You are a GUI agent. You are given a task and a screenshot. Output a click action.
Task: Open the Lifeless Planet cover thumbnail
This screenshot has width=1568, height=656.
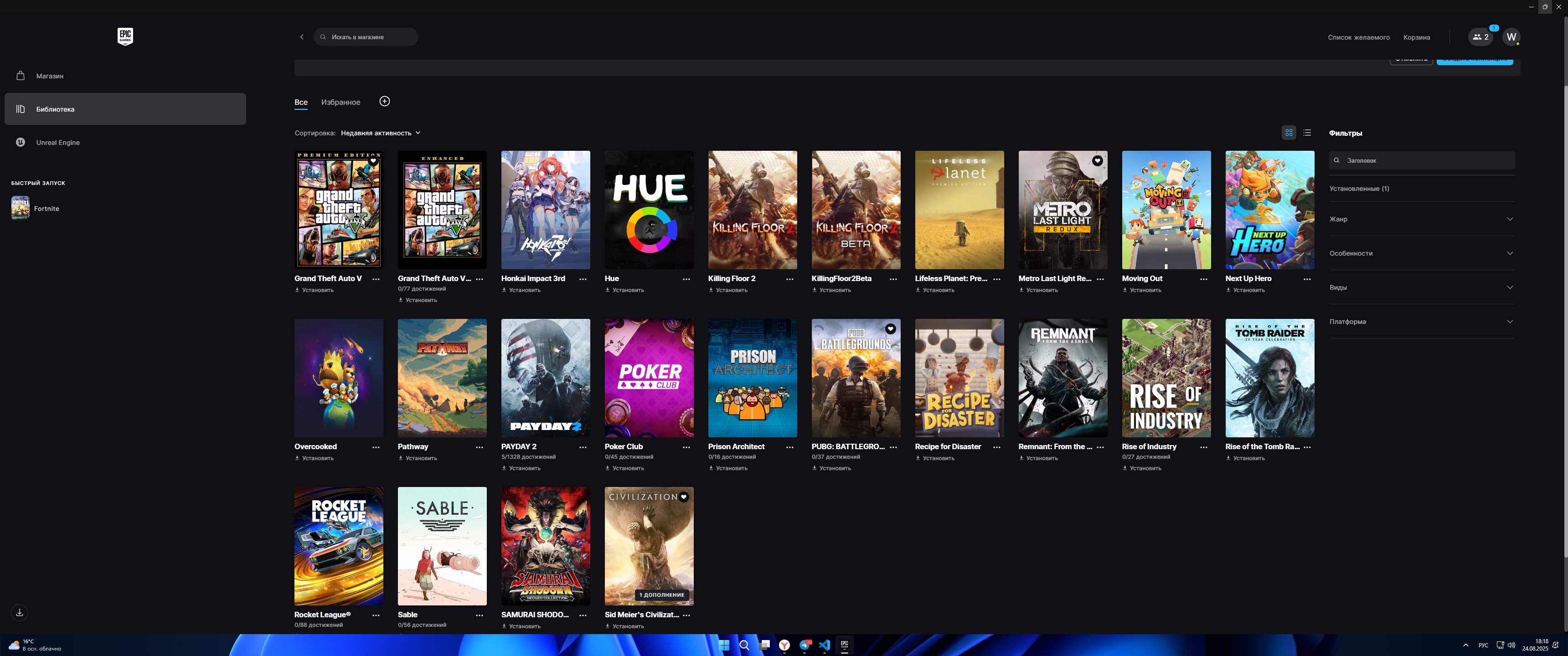tap(959, 210)
